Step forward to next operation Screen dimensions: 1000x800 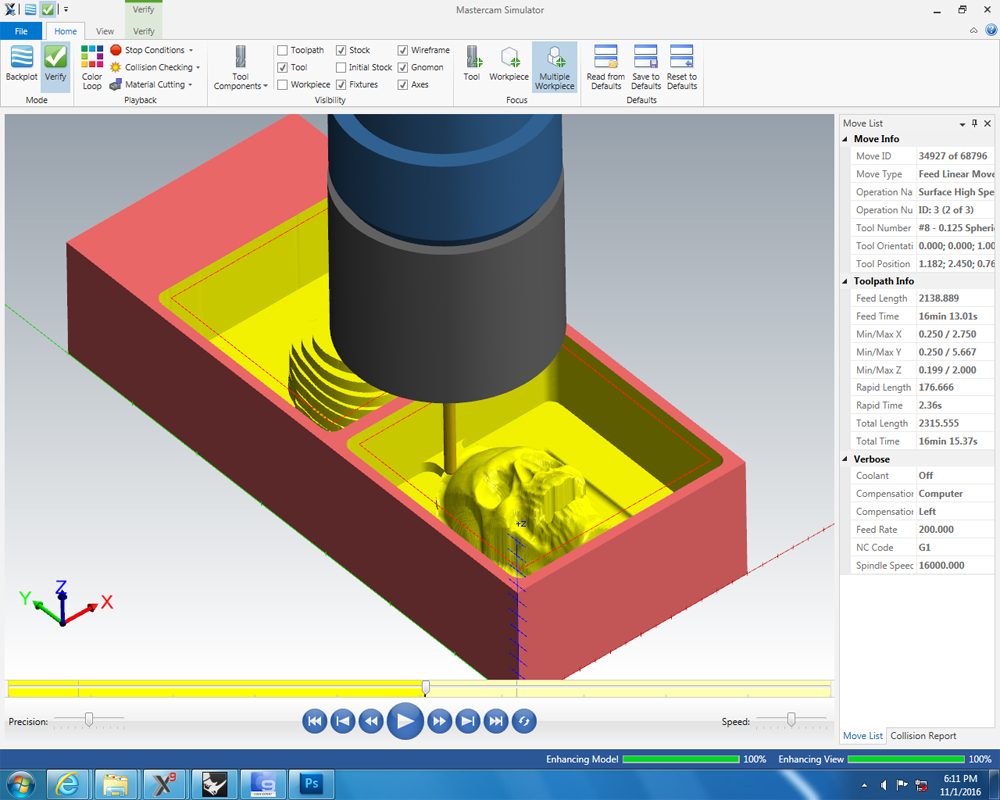pyautogui.click(x=467, y=722)
